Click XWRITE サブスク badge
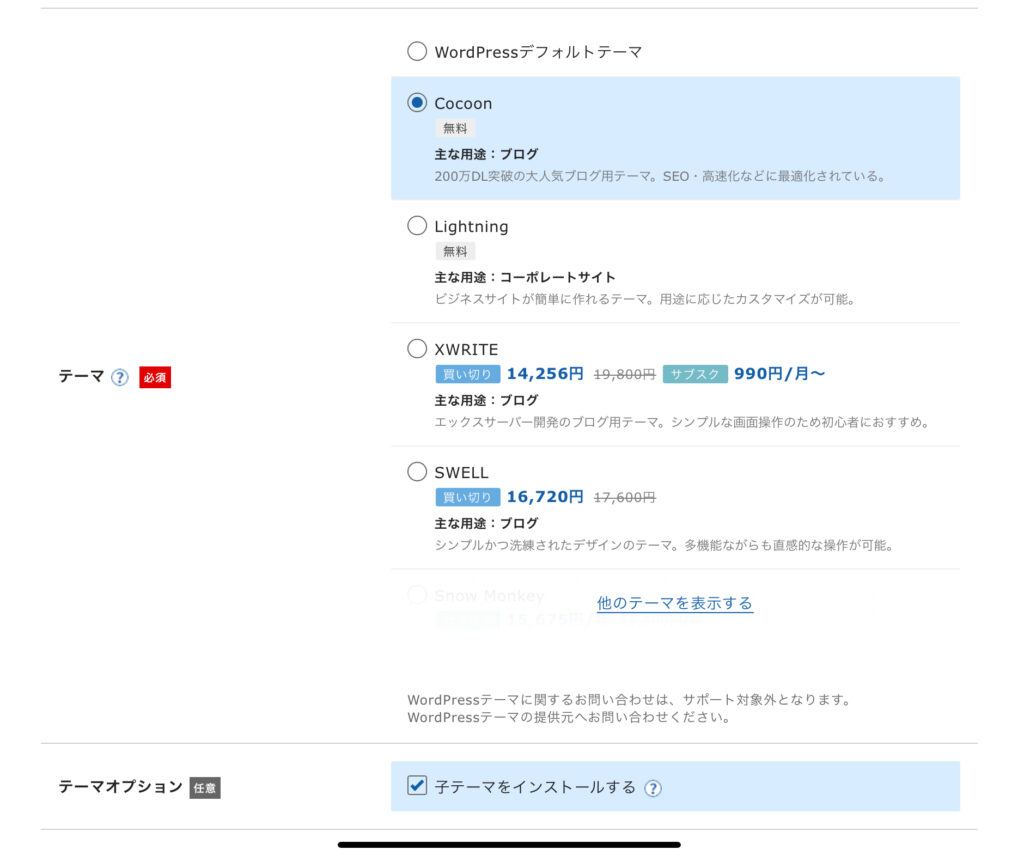Image resolution: width=1024 pixels, height=856 pixels. coord(695,374)
